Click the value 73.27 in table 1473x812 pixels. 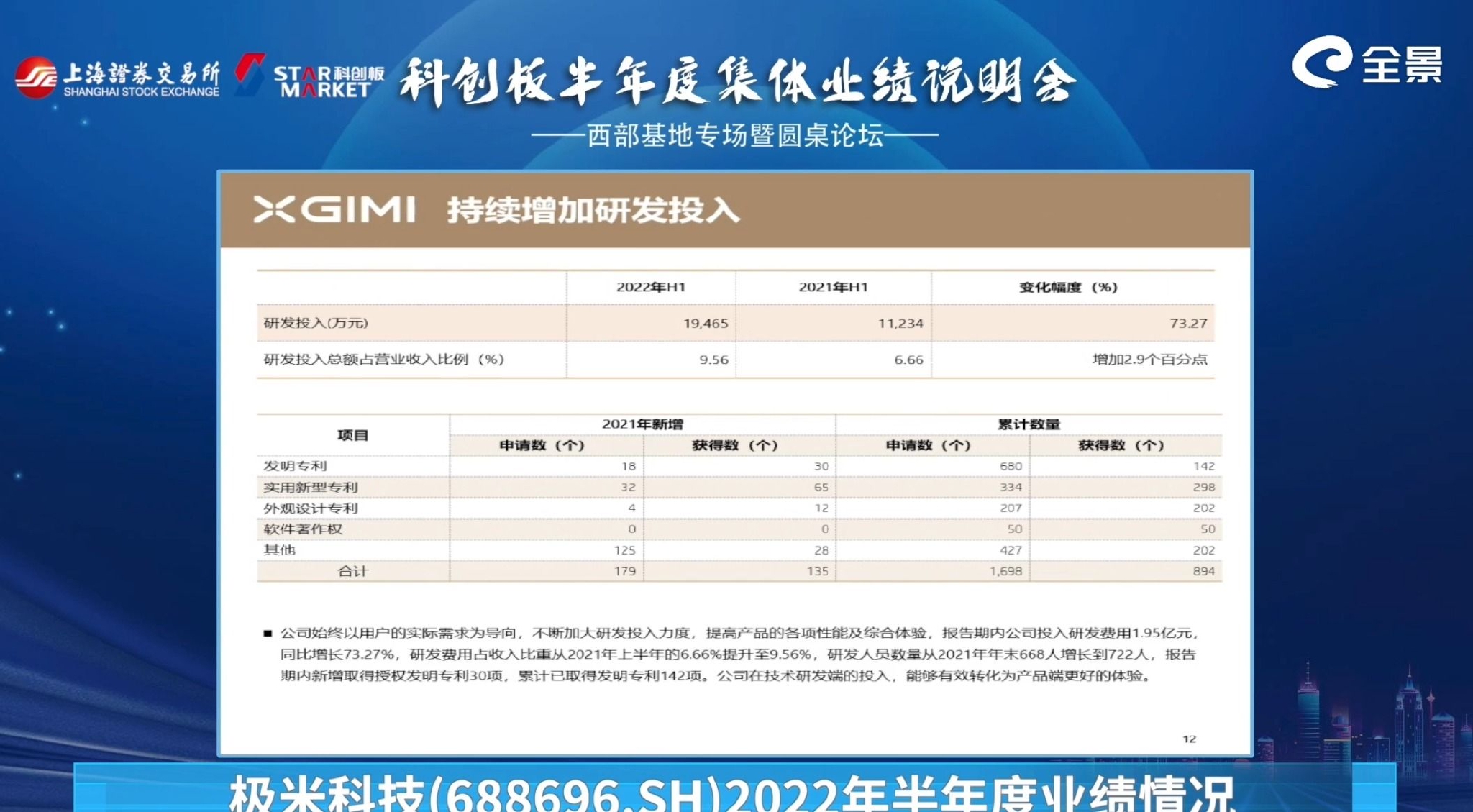pos(1188,324)
